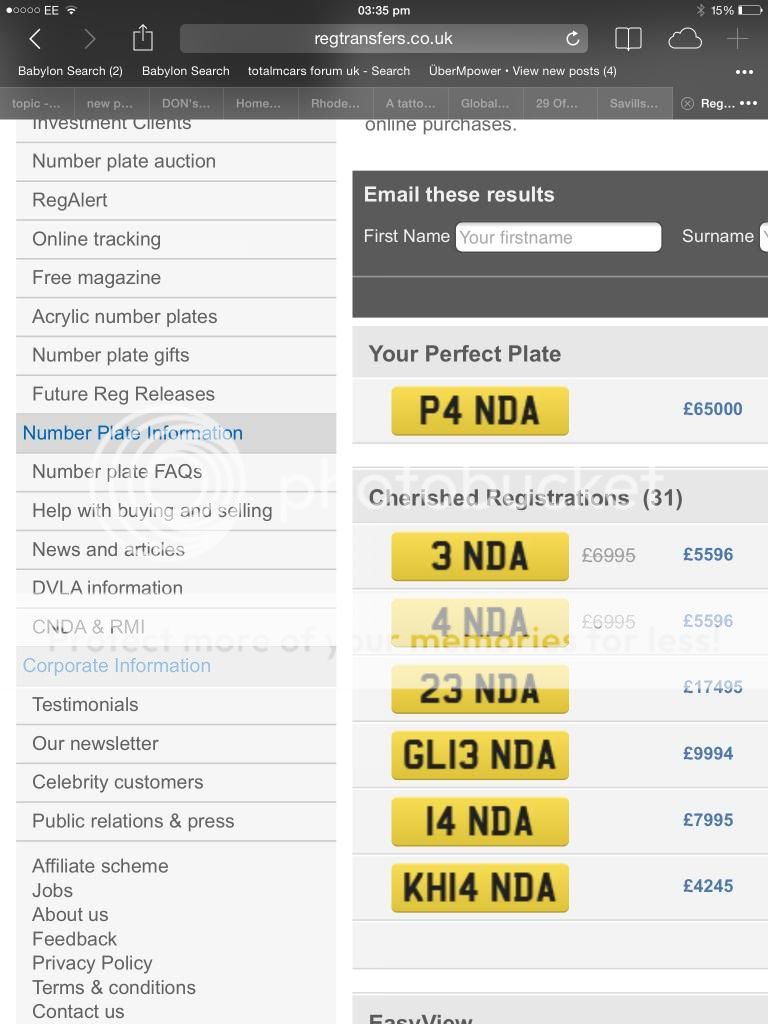
Task: Select the P4 NDA plate
Action: coord(480,410)
